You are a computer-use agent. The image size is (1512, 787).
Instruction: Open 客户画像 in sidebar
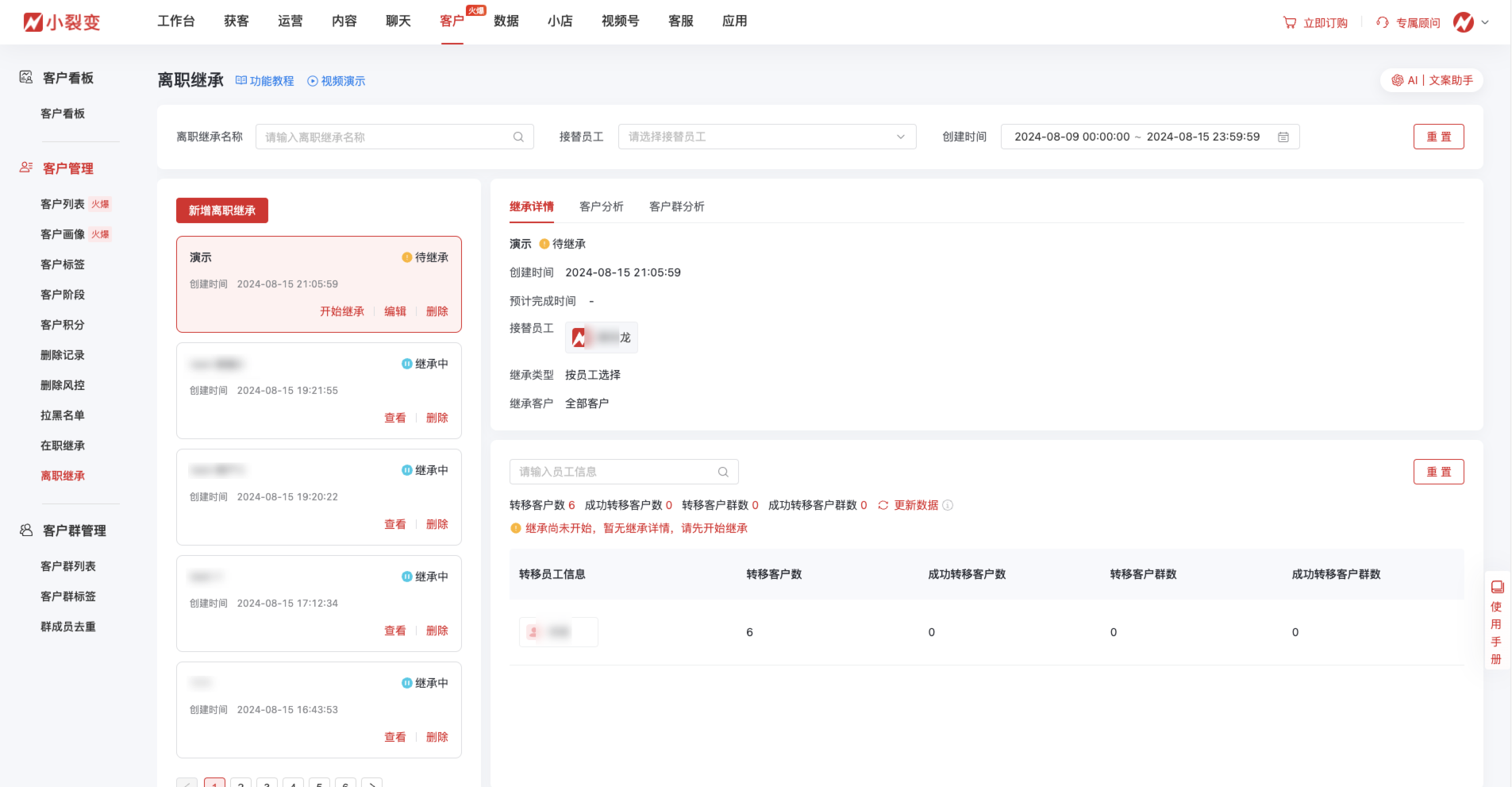click(x=63, y=234)
